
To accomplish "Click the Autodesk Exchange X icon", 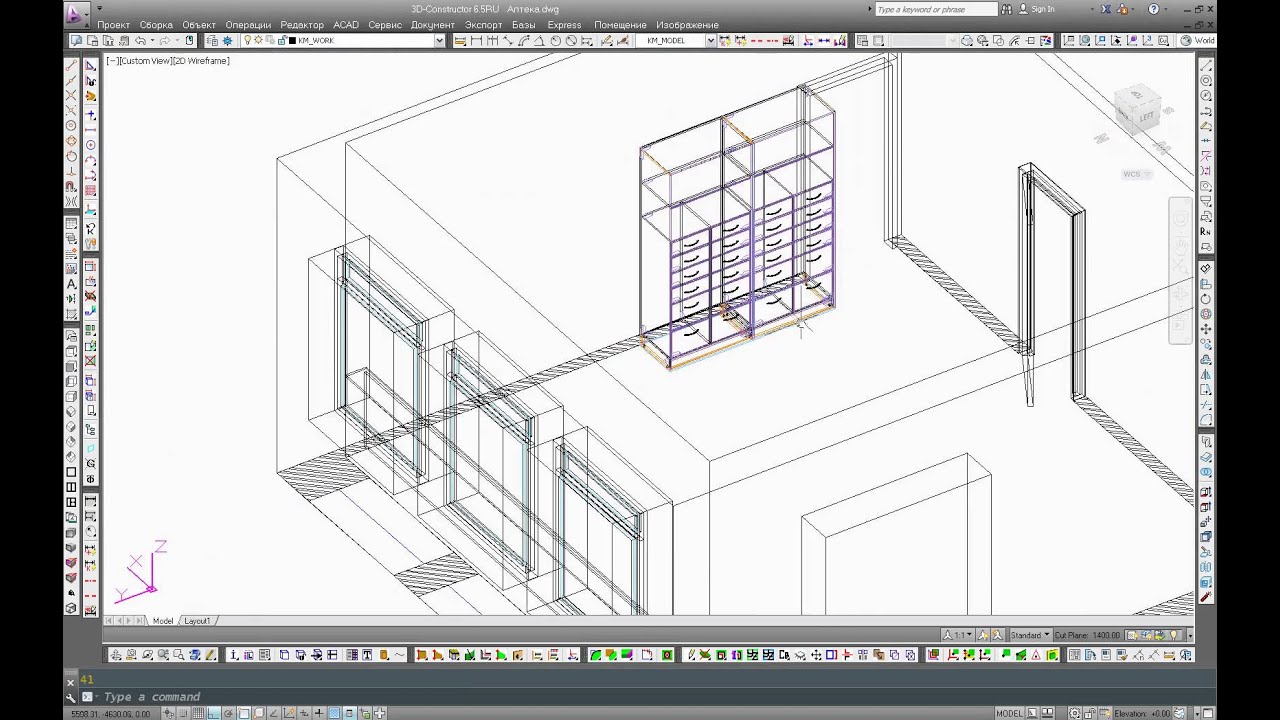I will tap(1106, 9).
